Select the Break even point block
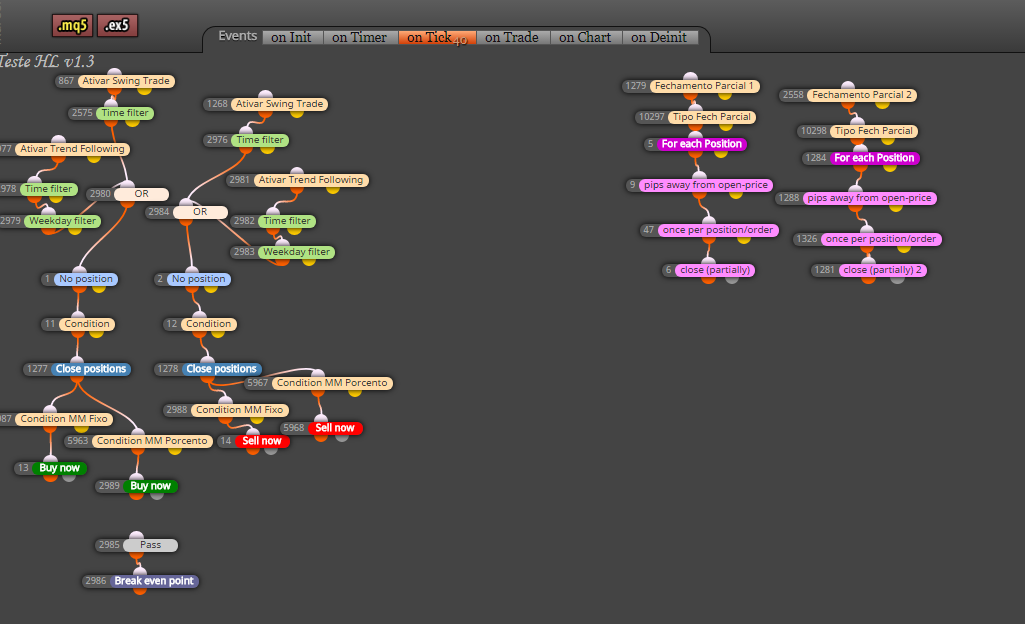Viewport: 1025px width, 624px height. (x=154, y=581)
